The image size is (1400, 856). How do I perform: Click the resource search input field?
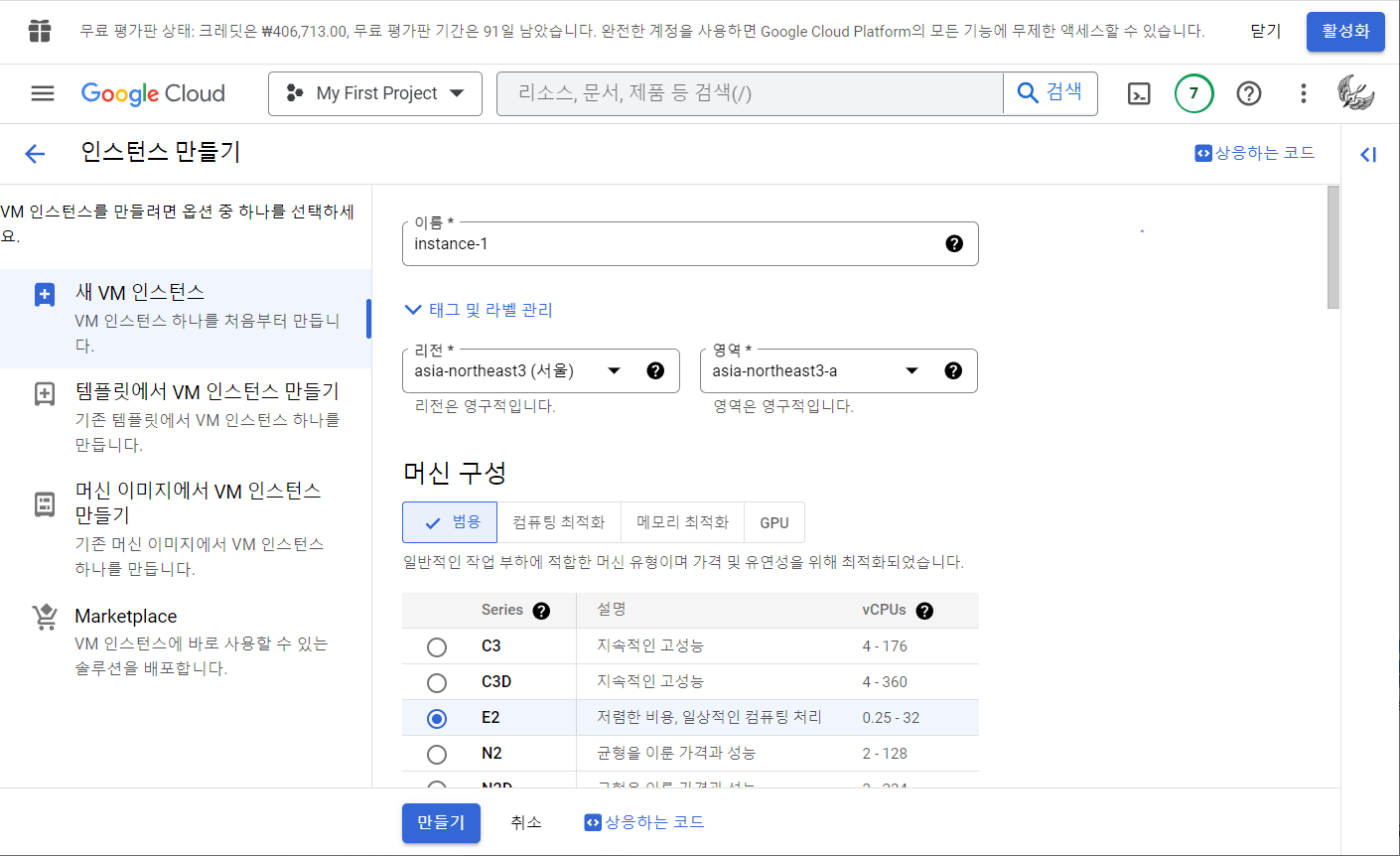(750, 93)
